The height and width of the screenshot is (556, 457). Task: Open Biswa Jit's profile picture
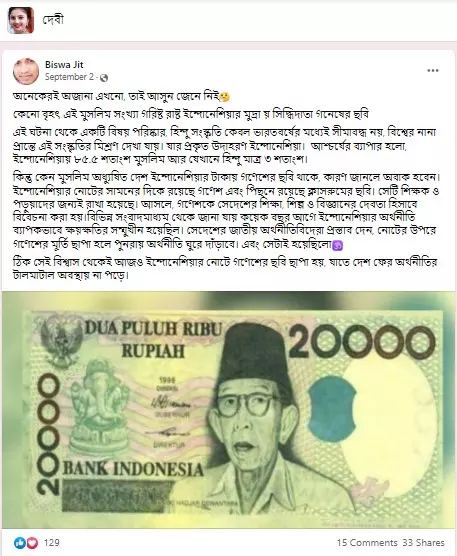(26, 71)
